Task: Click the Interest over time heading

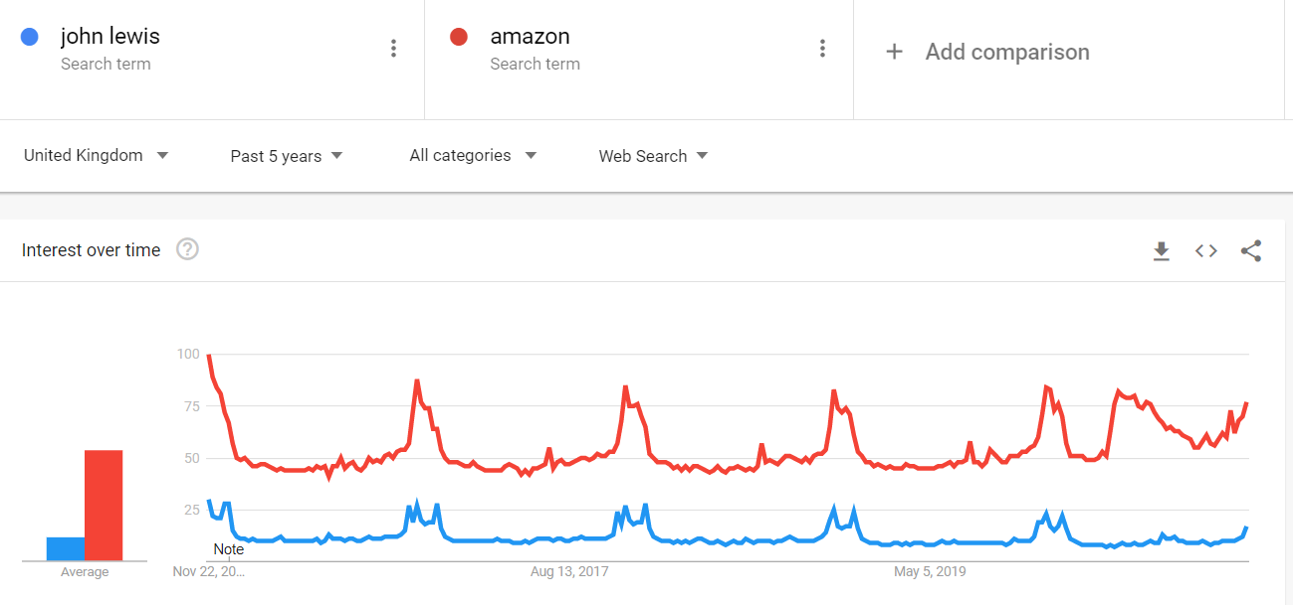Action: coord(91,250)
